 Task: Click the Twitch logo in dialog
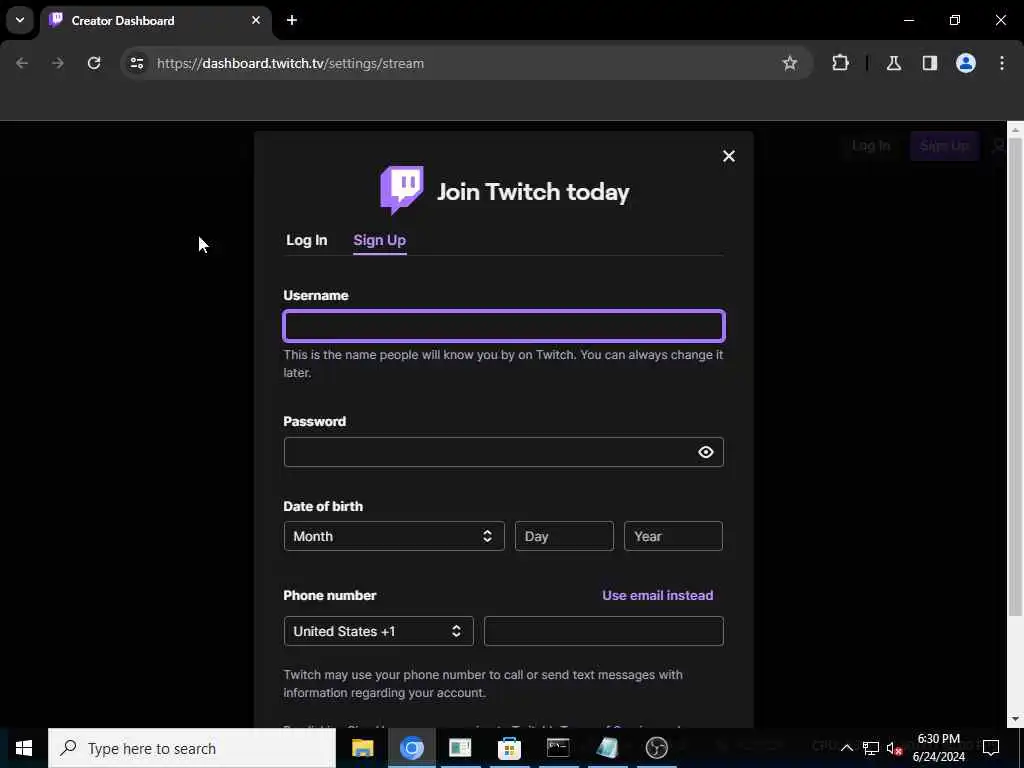[x=402, y=190]
